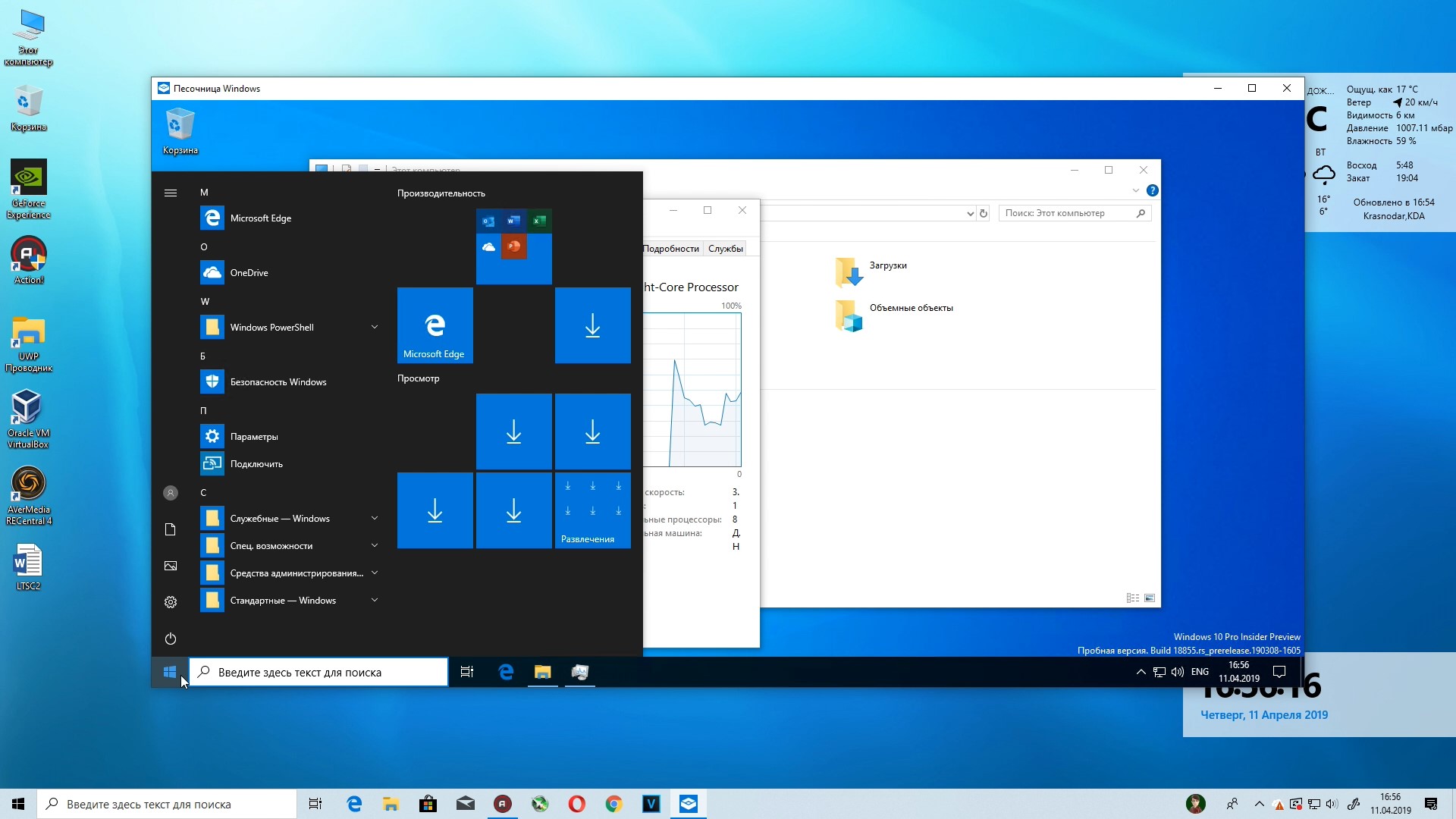The image size is (1456, 819).
Task: Open Объемные объекты folder in Explorer
Action: click(x=893, y=314)
